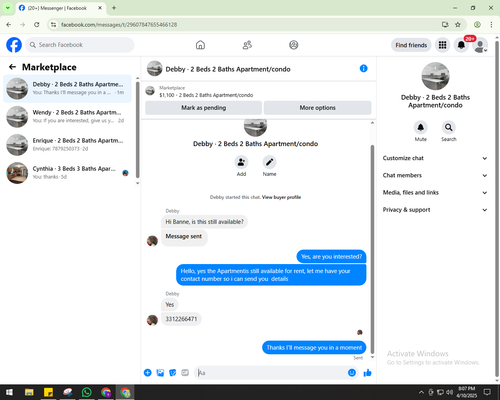This screenshot has height=400, width=500.
Task: Open Enrique conversation in the list
Action: (67, 144)
